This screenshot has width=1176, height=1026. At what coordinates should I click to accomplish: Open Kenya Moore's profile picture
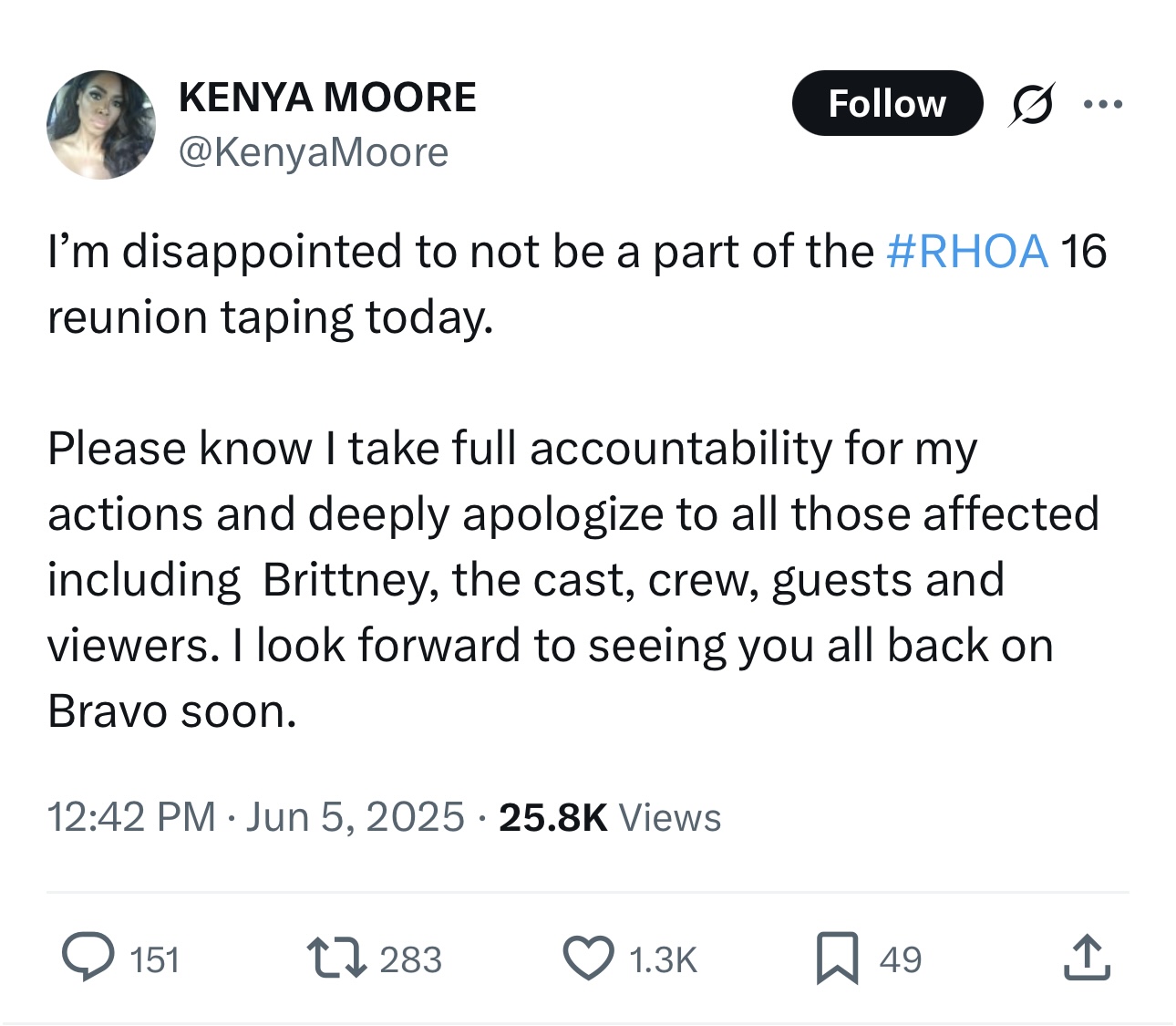click(101, 123)
